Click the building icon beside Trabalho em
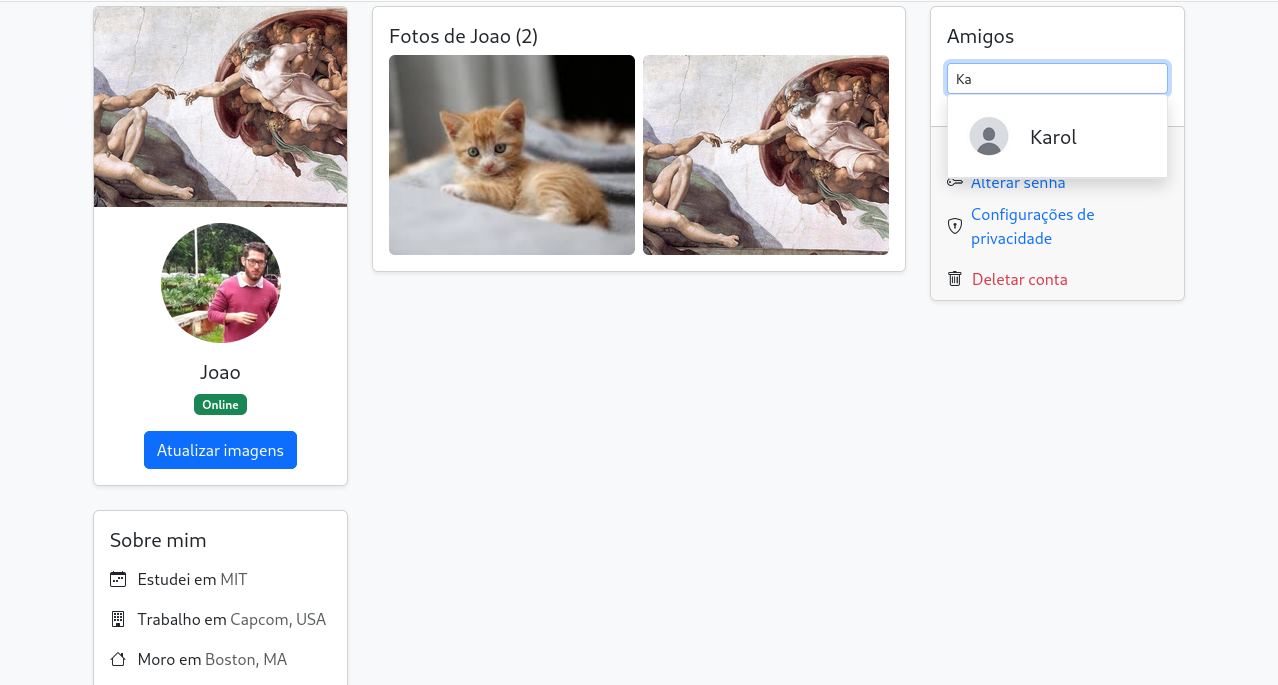This screenshot has width=1278, height=685. [118, 619]
